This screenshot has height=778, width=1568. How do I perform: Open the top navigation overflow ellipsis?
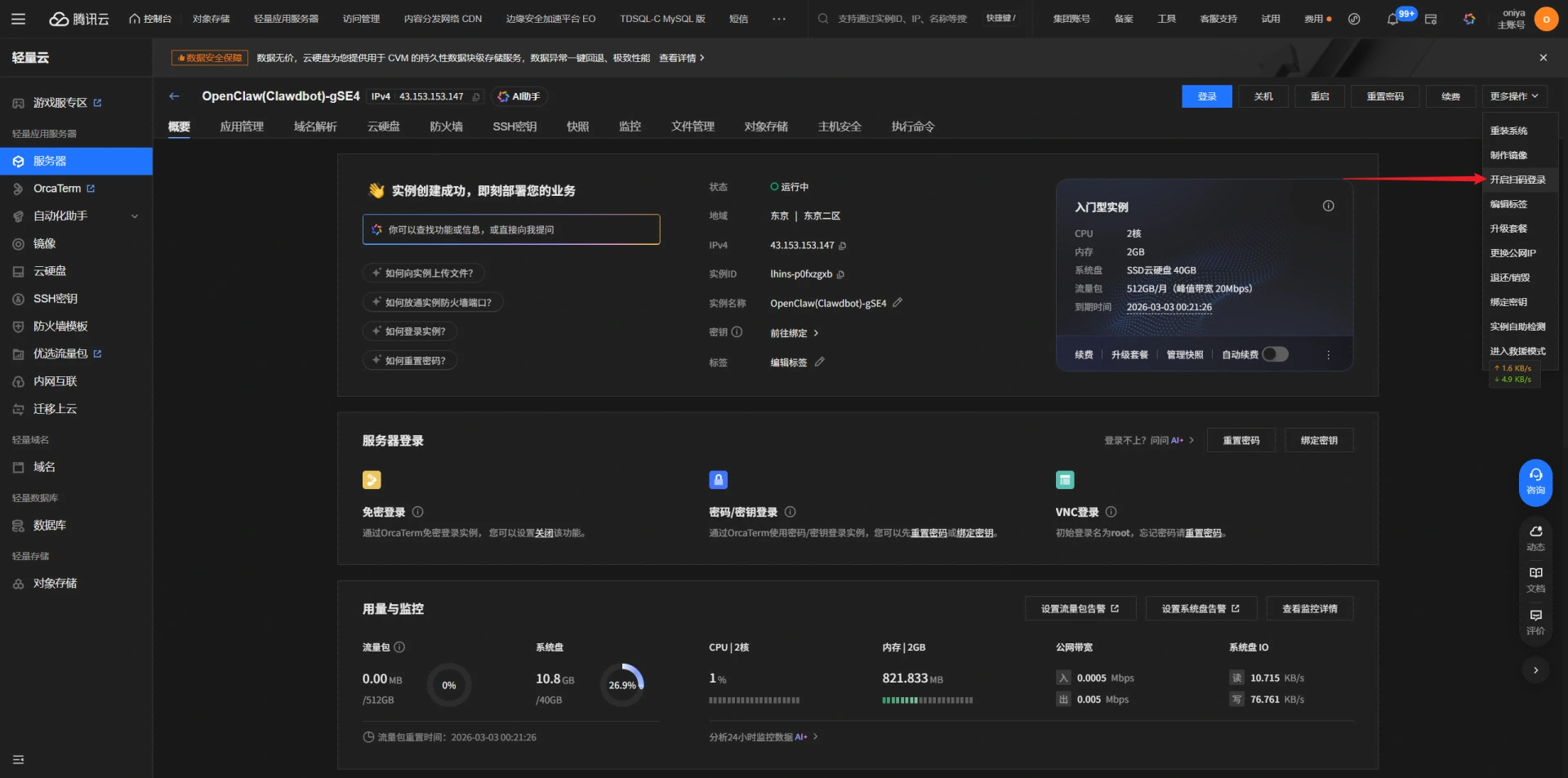click(x=779, y=19)
